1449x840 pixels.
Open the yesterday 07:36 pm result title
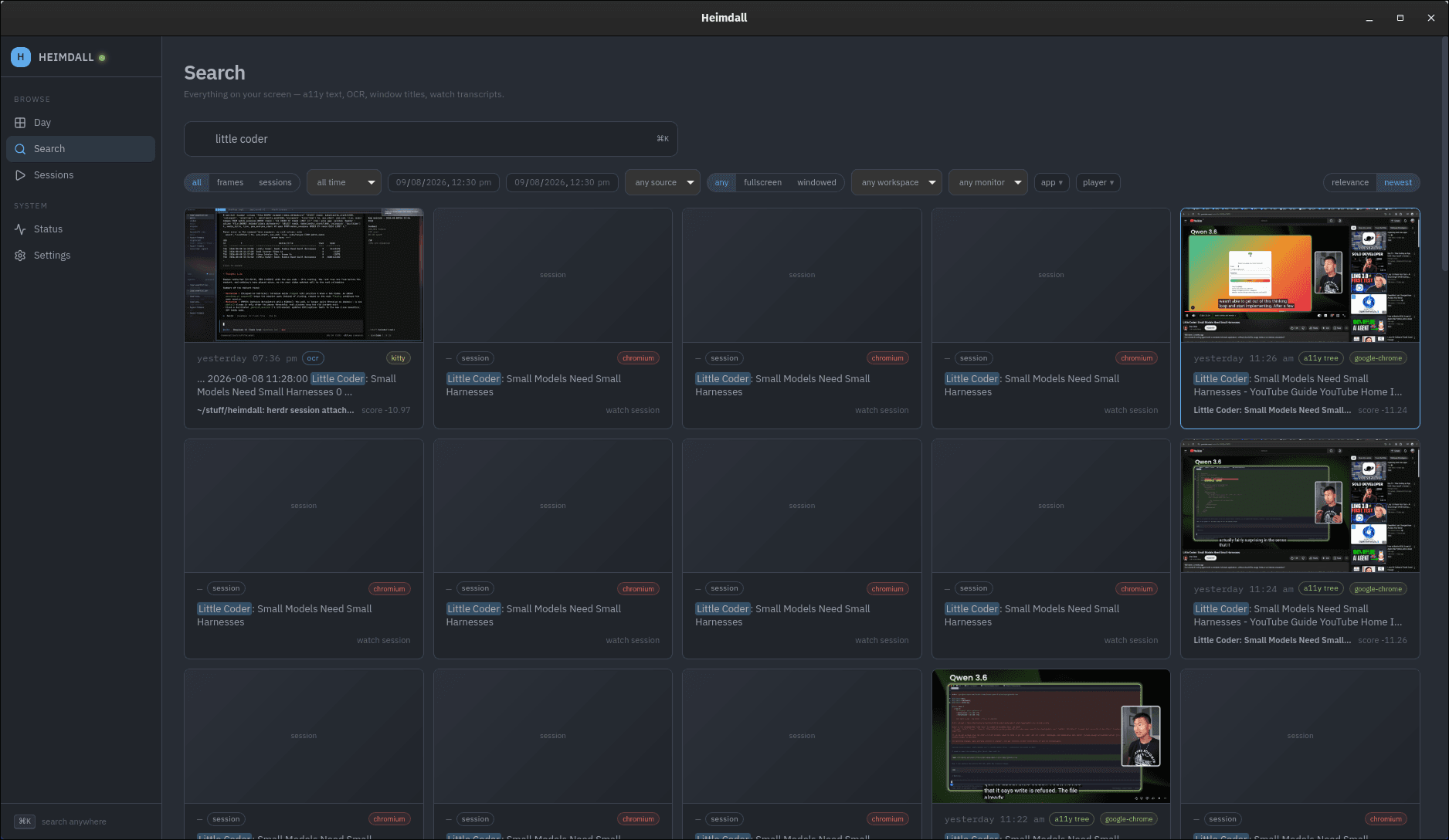(297, 385)
